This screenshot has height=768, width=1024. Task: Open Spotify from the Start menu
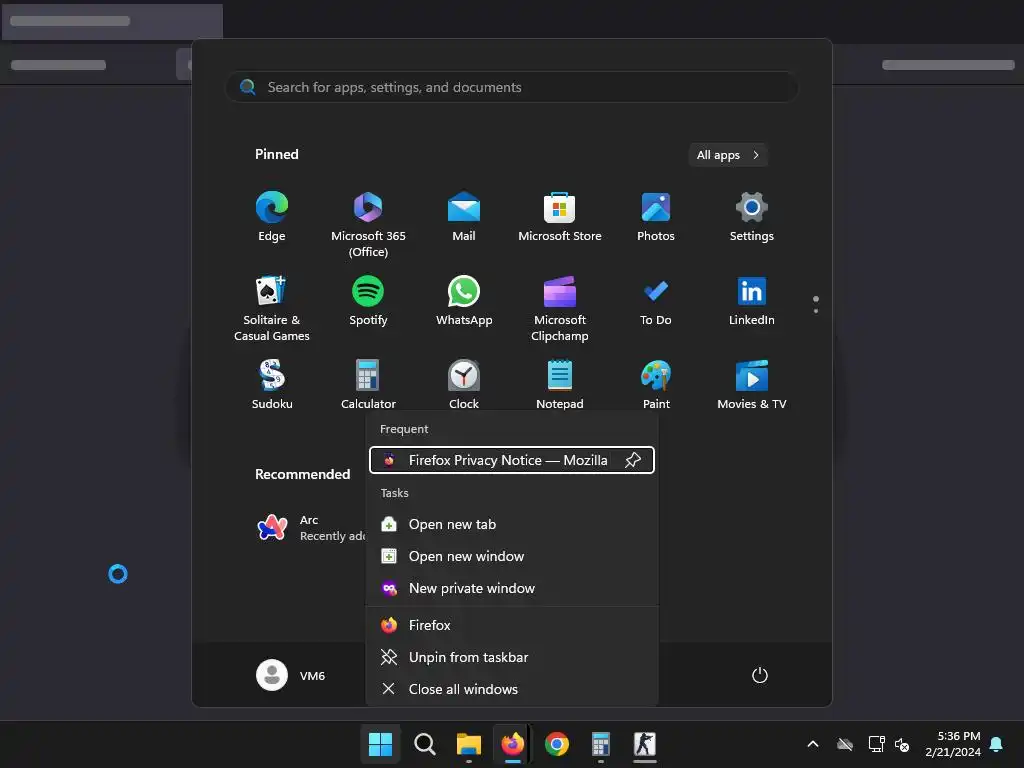[368, 302]
